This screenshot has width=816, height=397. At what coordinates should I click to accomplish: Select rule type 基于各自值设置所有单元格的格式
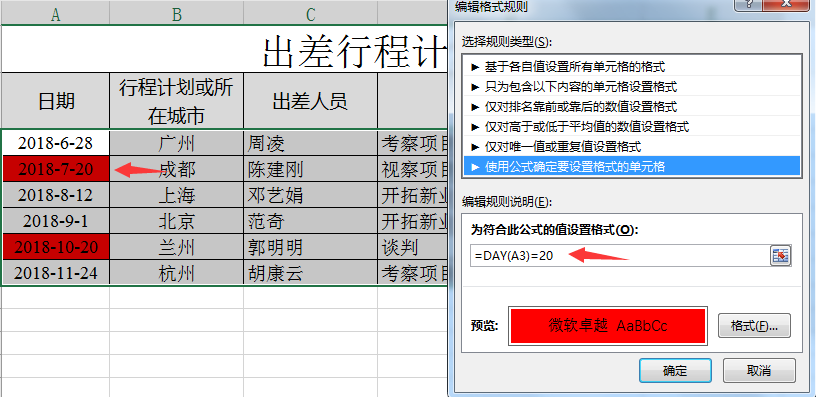click(x=631, y=67)
